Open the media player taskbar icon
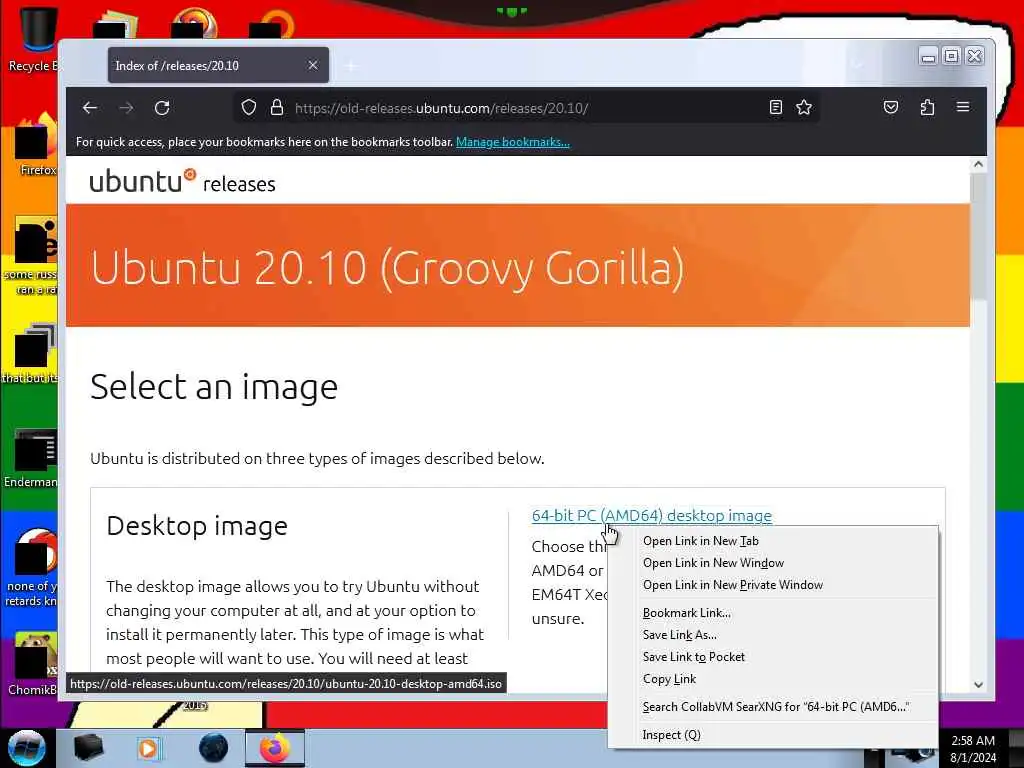Image resolution: width=1024 pixels, height=768 pixels. (x=148, y=748)
